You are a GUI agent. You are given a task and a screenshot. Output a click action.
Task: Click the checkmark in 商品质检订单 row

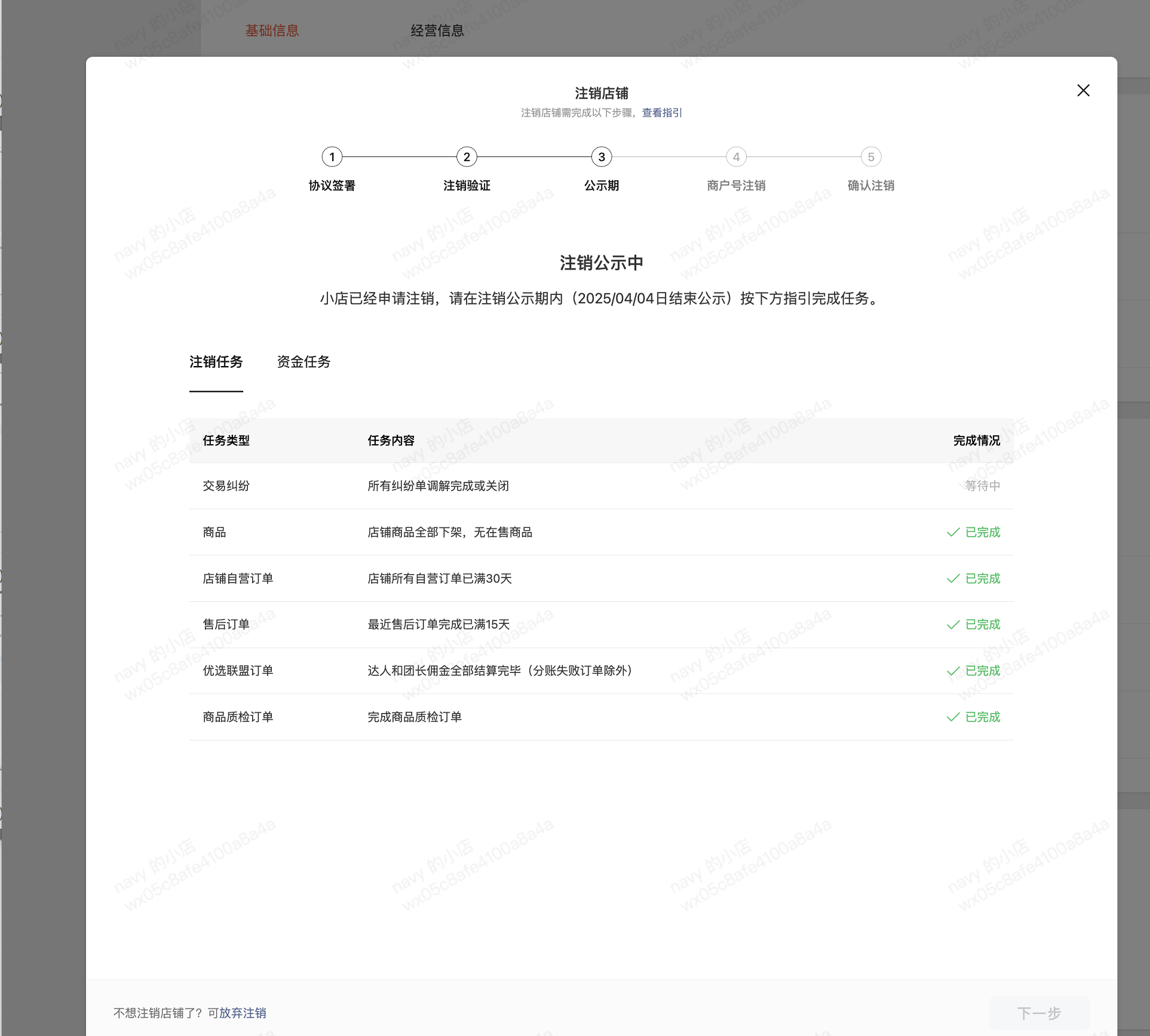953,717
